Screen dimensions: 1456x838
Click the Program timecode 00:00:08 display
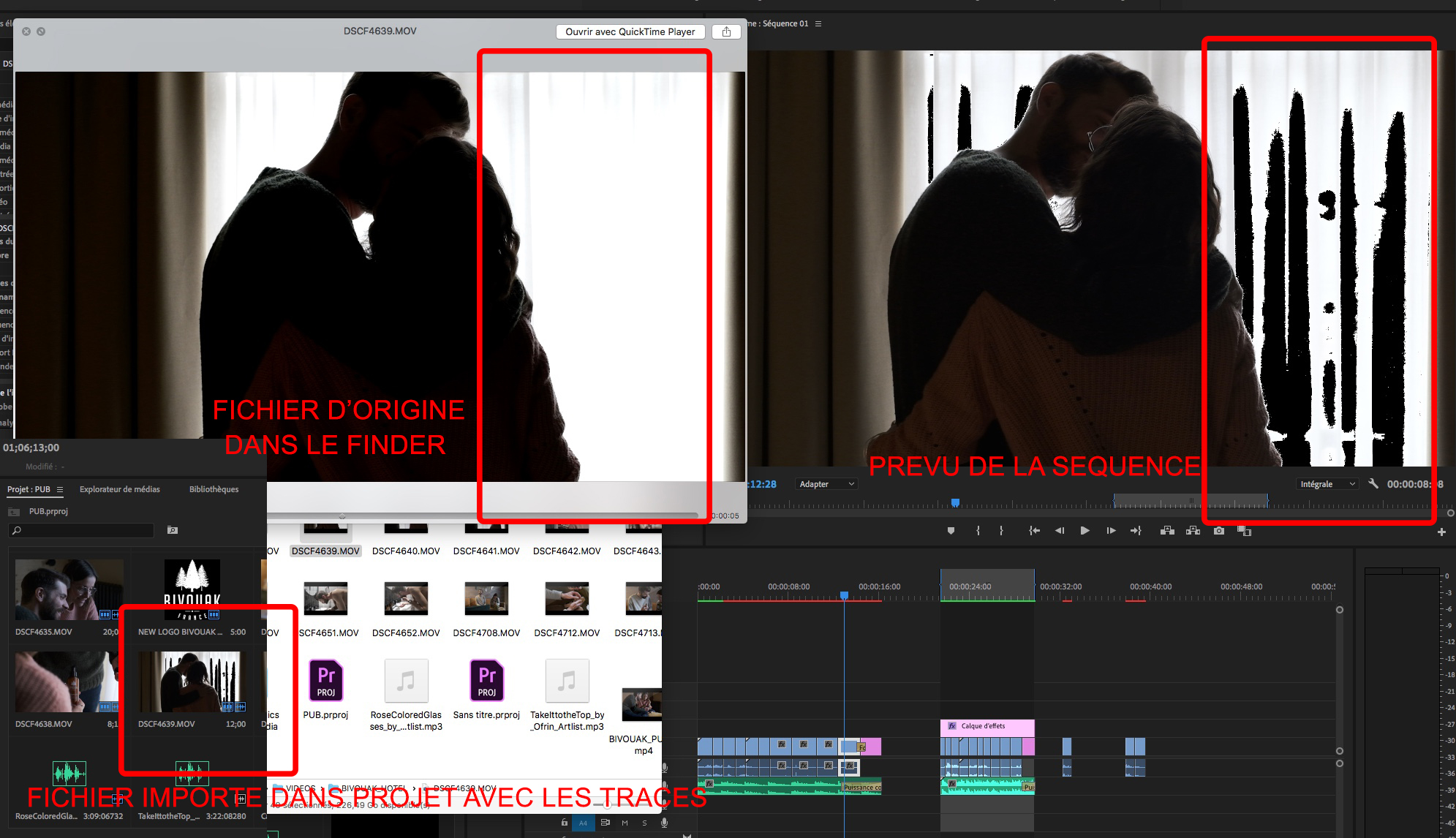[1415, 484]
